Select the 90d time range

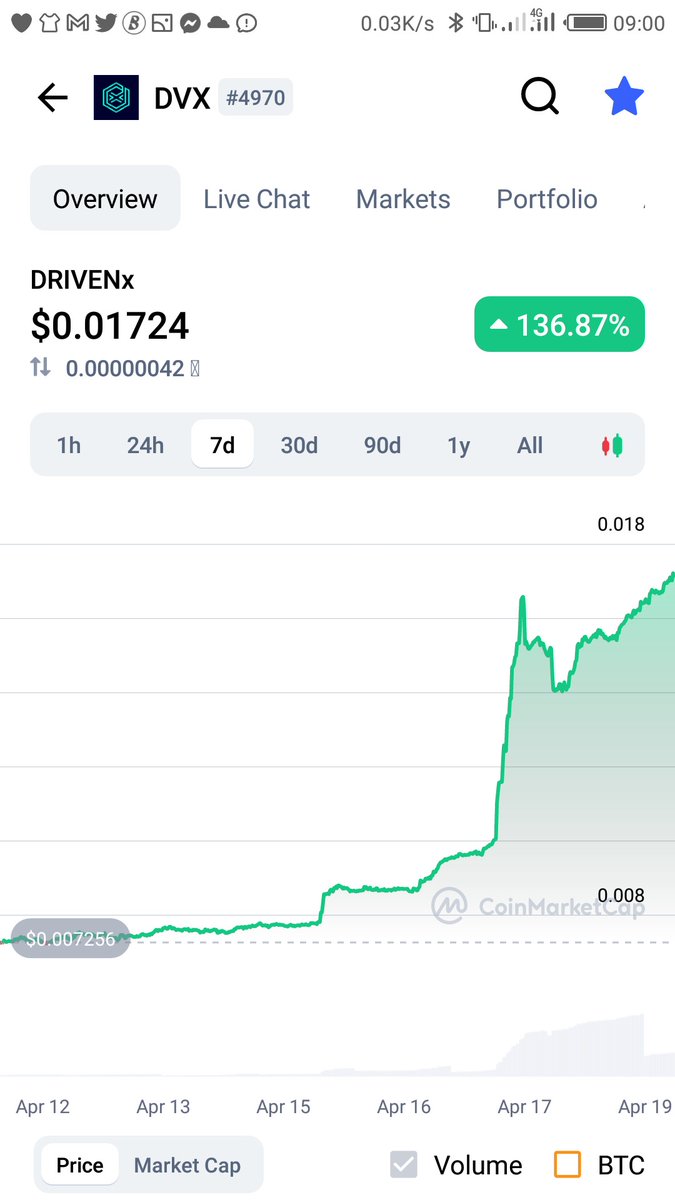pos(382,445)
